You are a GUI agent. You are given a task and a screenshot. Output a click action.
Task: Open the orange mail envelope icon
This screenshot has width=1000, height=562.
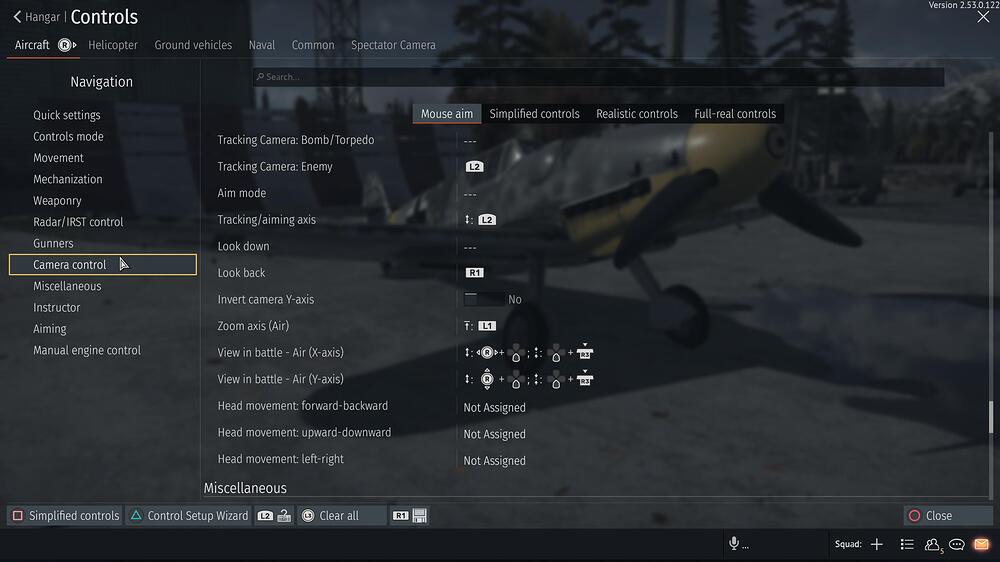click(982, 544)
